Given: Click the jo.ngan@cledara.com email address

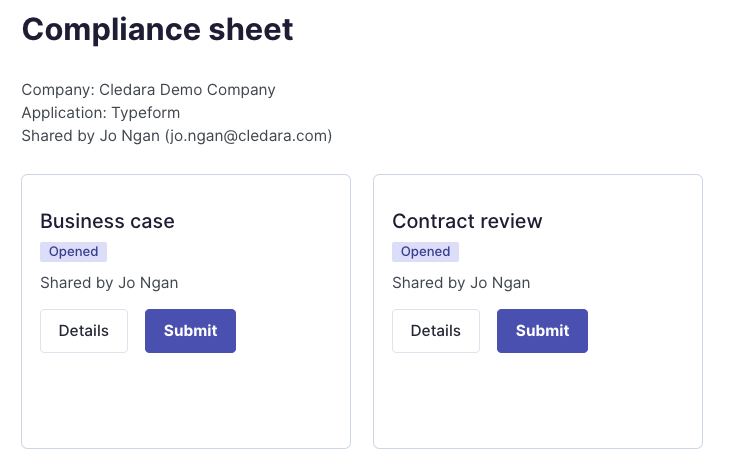Looking at the screenshot, I should (249, 136).
